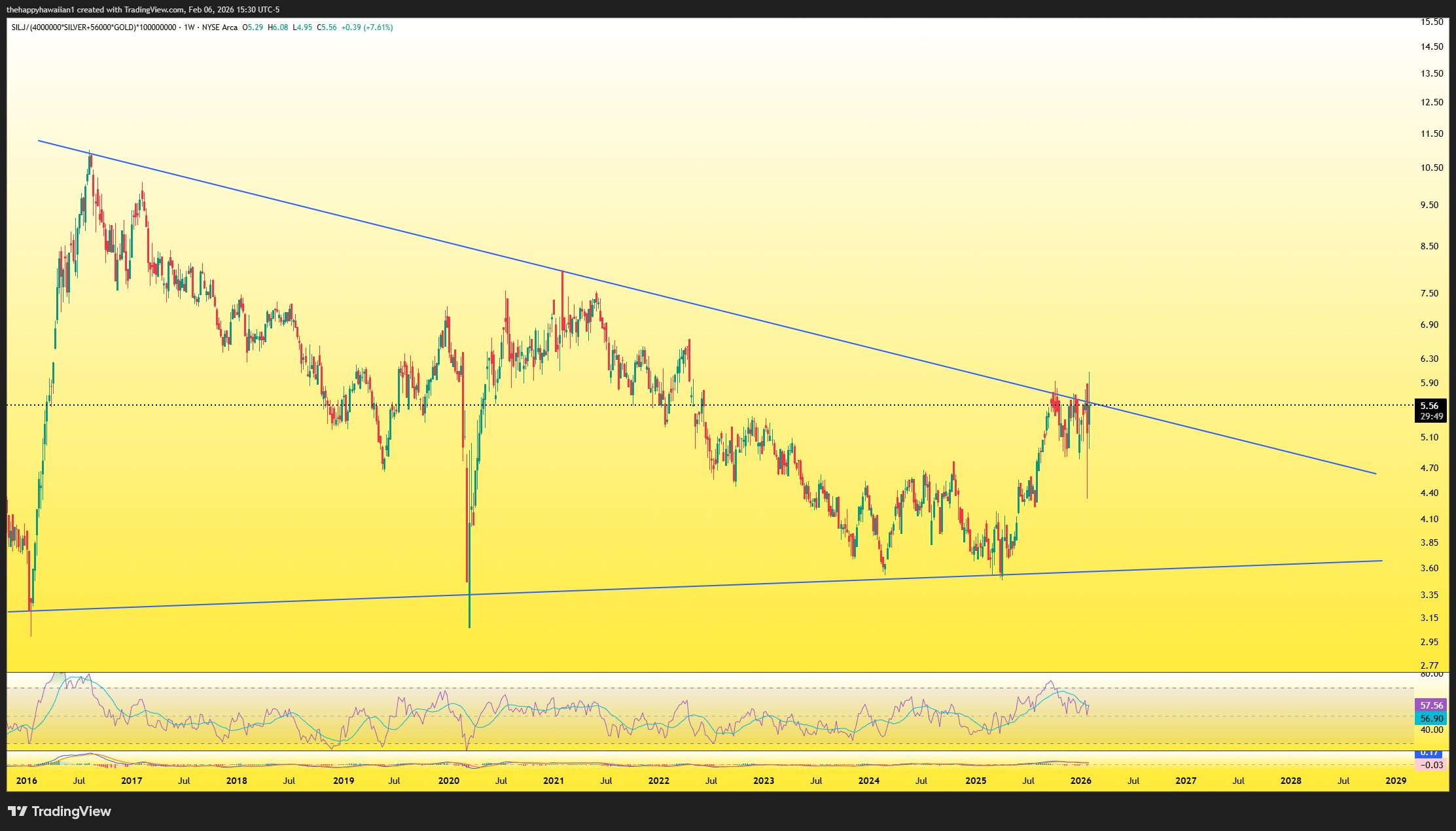
Task: Click the current price 5.56 label
Action: click(1429, 406)
